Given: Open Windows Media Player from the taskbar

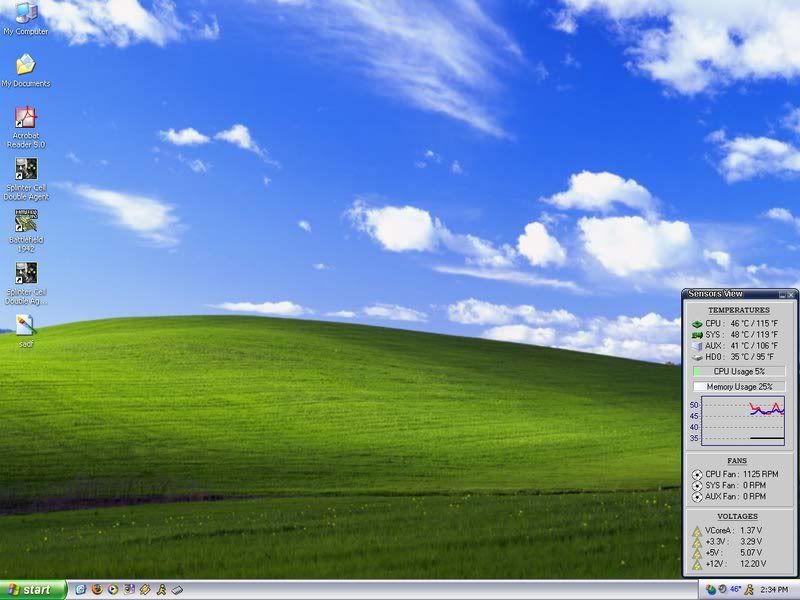Looking at the screenshot, I should tap(113, 589).
